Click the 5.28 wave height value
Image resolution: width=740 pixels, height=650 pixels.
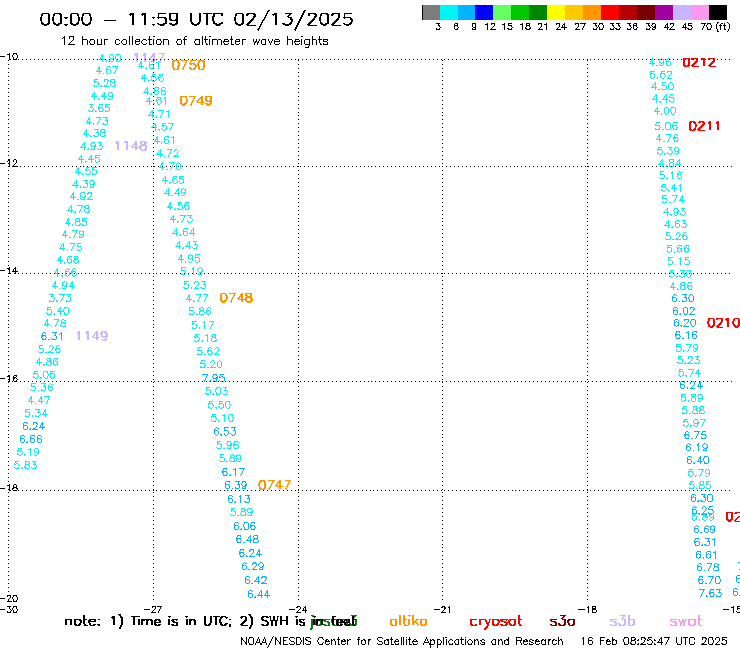104,83
